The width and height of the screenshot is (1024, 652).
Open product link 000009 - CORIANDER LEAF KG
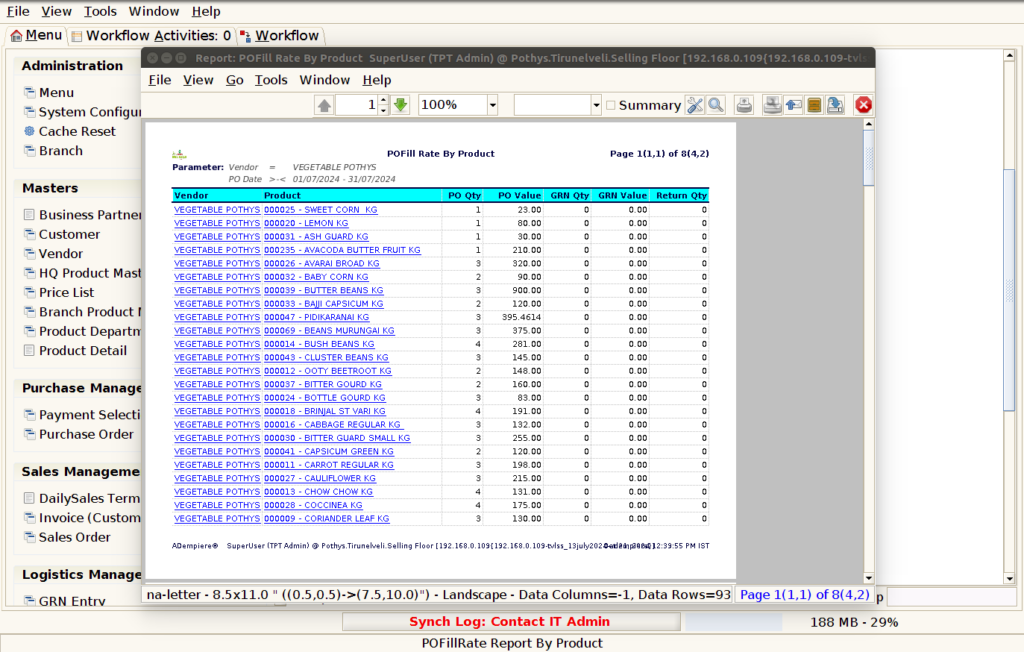tap(327, 519)
